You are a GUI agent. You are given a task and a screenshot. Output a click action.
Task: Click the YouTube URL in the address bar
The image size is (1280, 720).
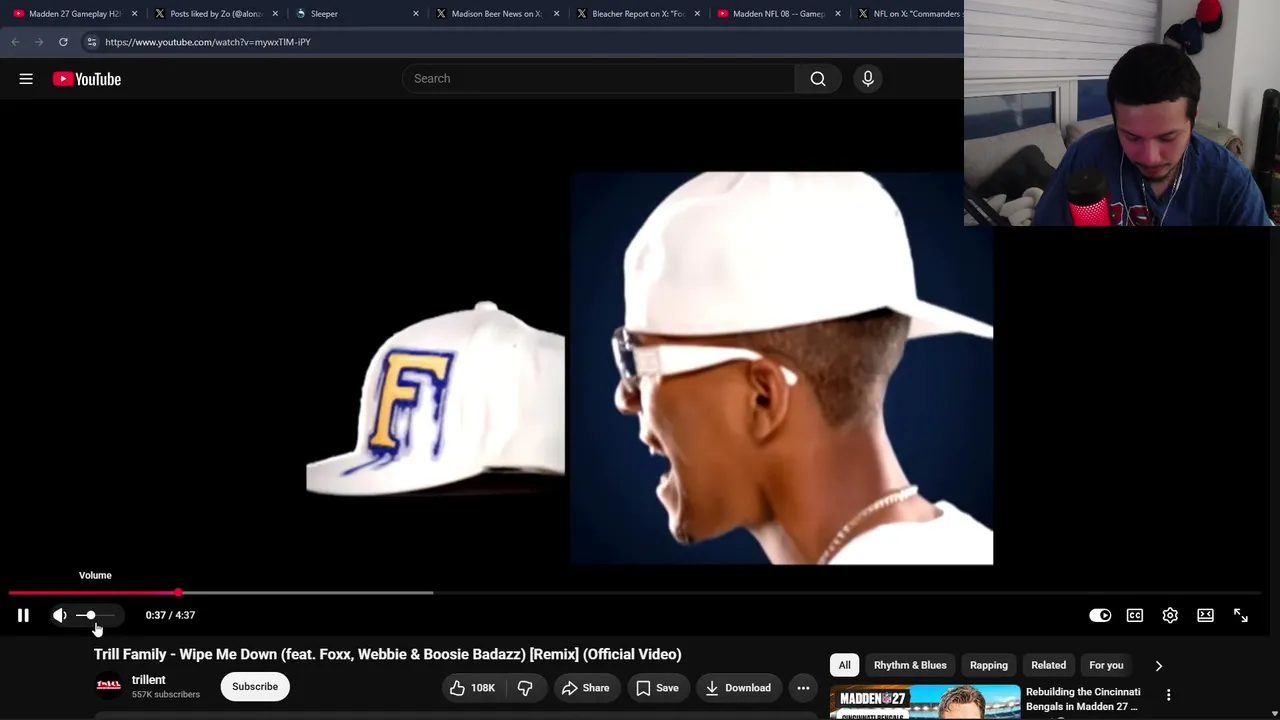pyautogui.click(x=208, y=42)
